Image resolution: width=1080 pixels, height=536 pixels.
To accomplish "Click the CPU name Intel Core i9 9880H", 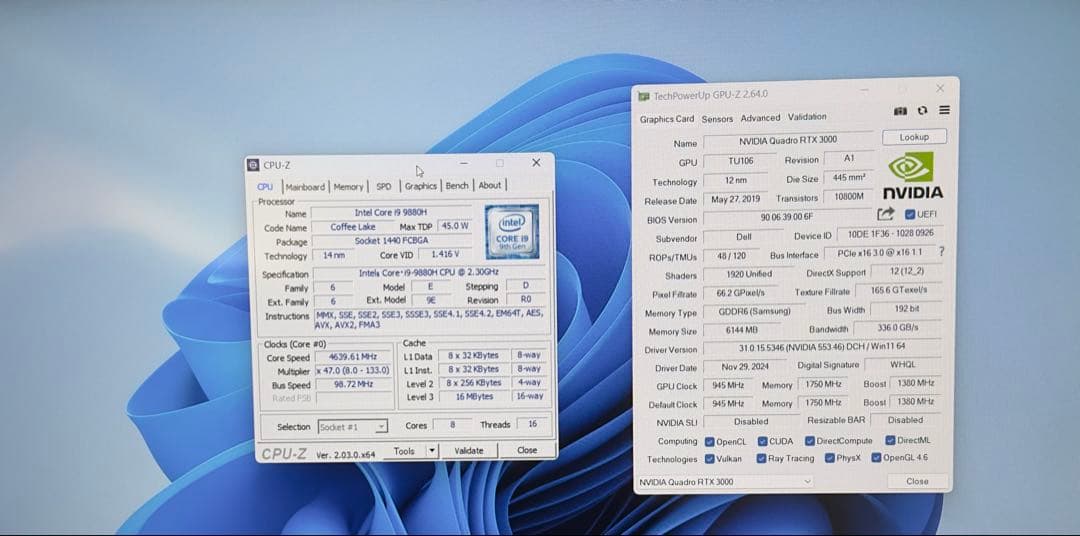I will (x=391, y=214).
